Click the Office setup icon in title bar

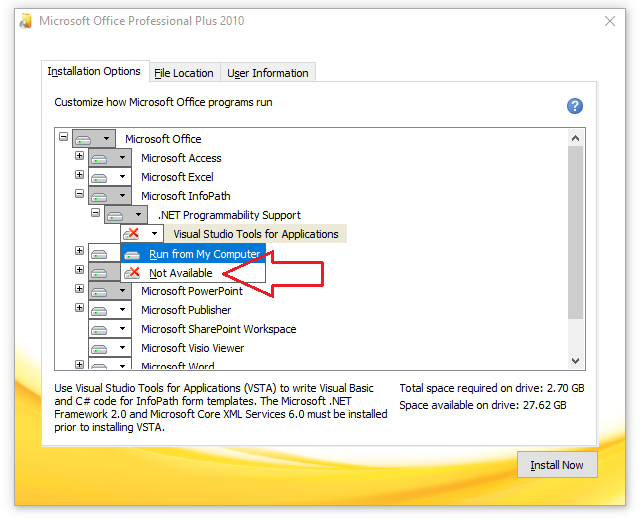[25, 21]
